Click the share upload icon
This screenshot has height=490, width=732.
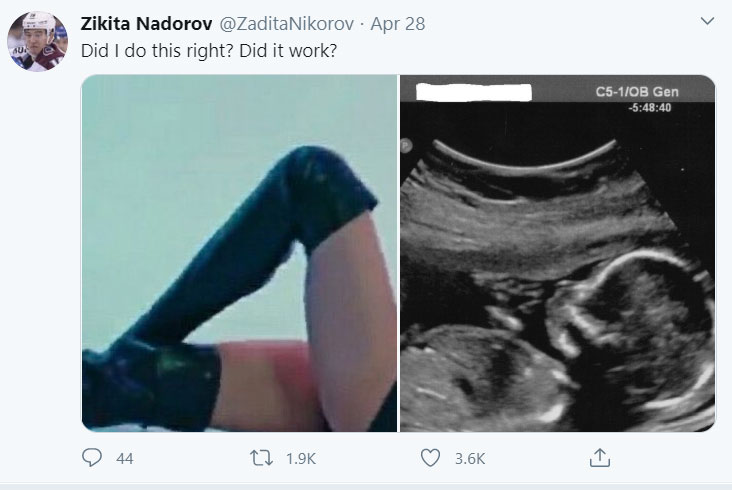(599, 458)
